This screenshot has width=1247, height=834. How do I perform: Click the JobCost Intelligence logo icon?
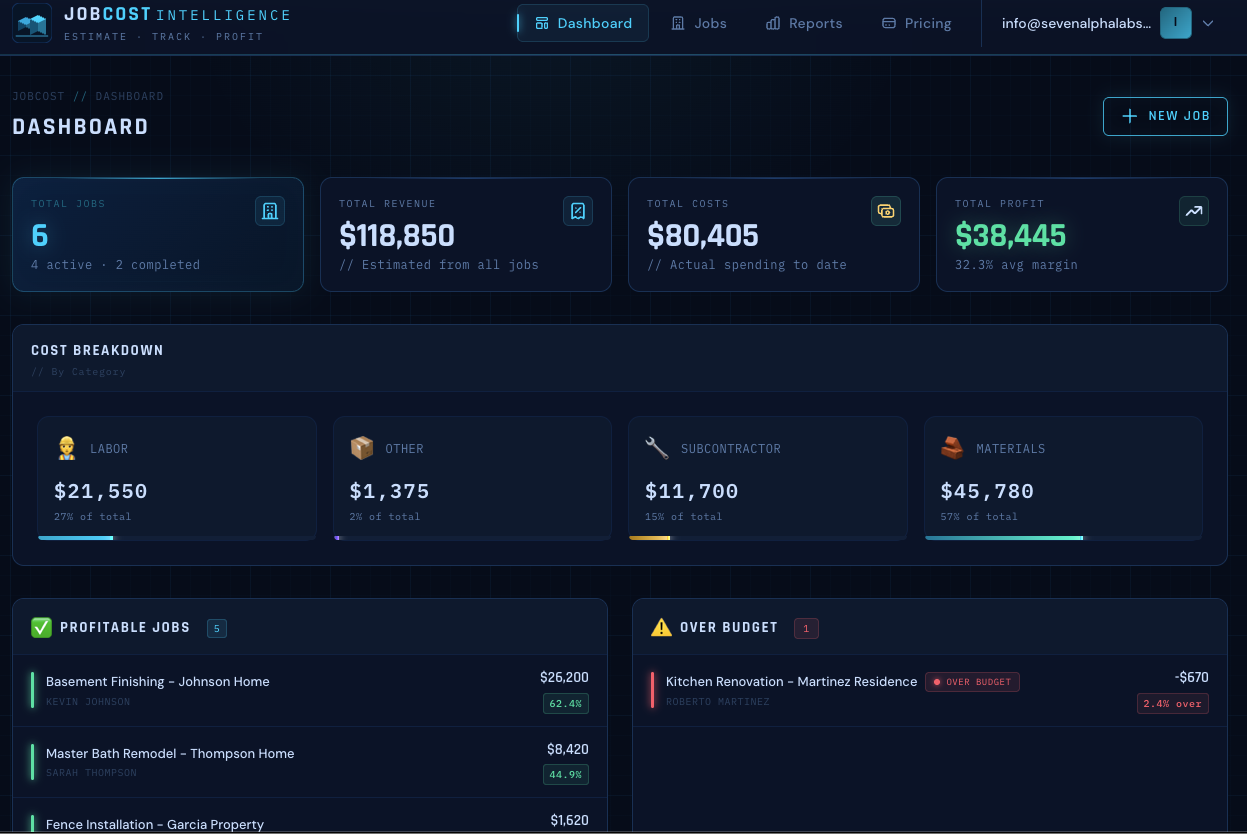(x=32, y=22)
